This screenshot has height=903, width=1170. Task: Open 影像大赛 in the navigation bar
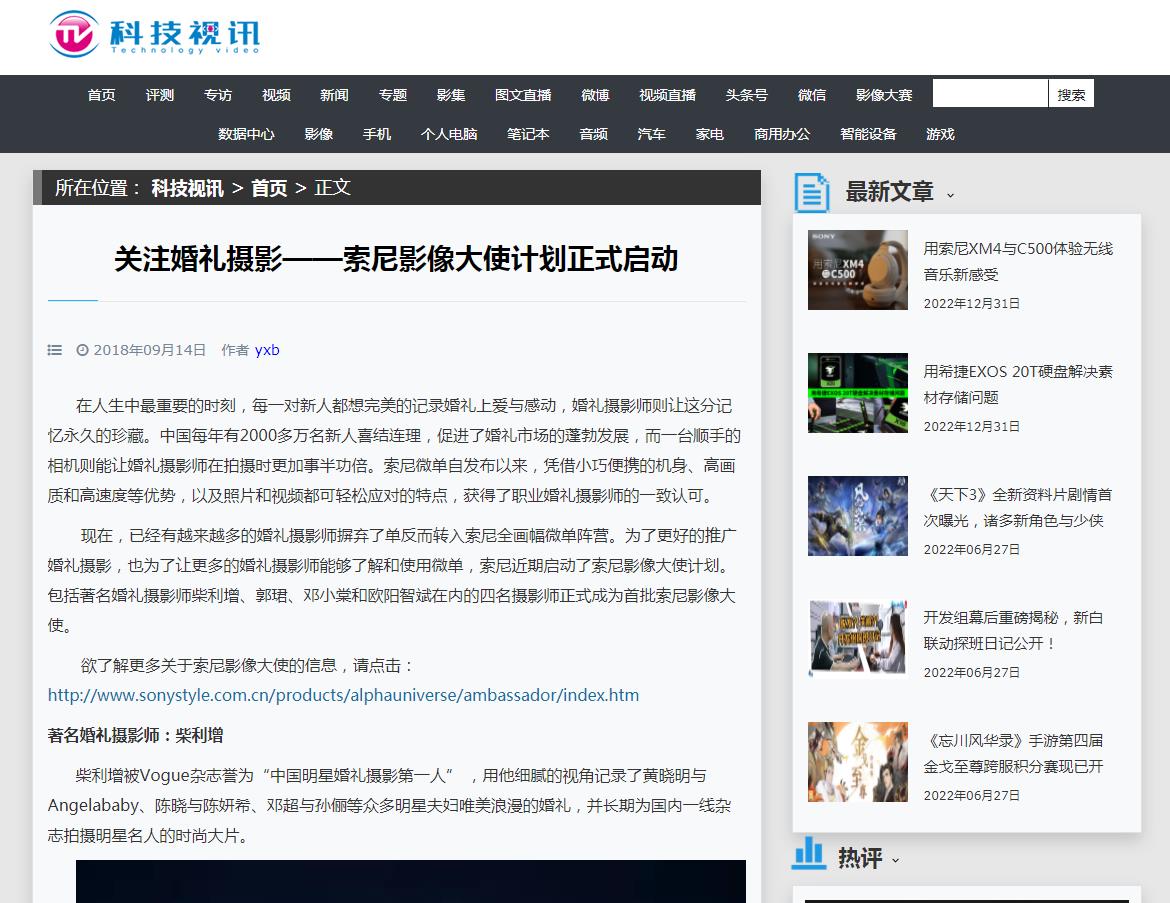(884, 95)
